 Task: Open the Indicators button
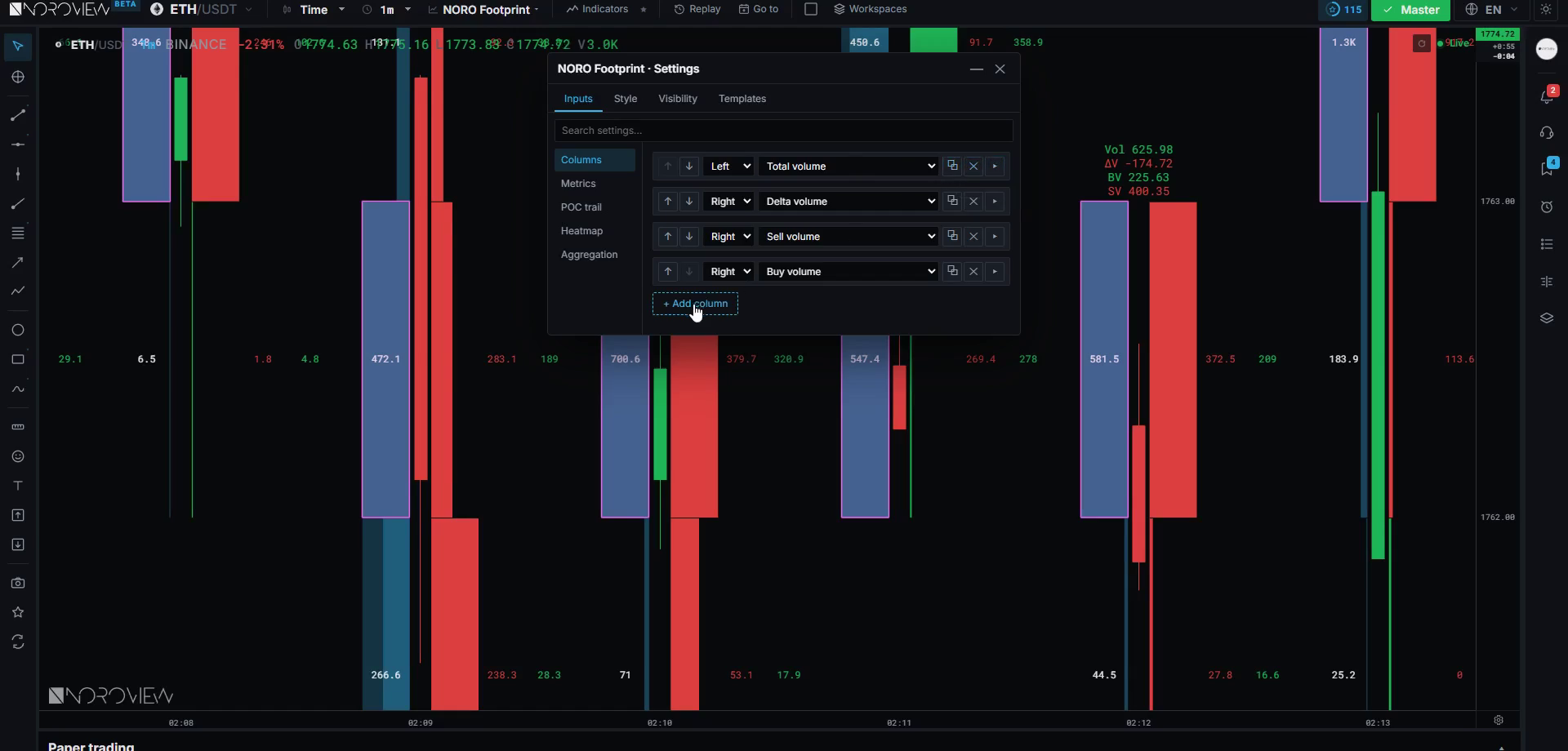click(598, 9)
